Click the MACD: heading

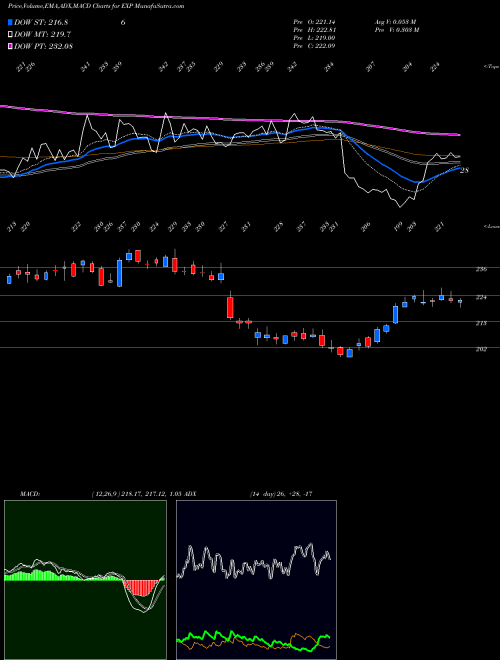point(29,494)
